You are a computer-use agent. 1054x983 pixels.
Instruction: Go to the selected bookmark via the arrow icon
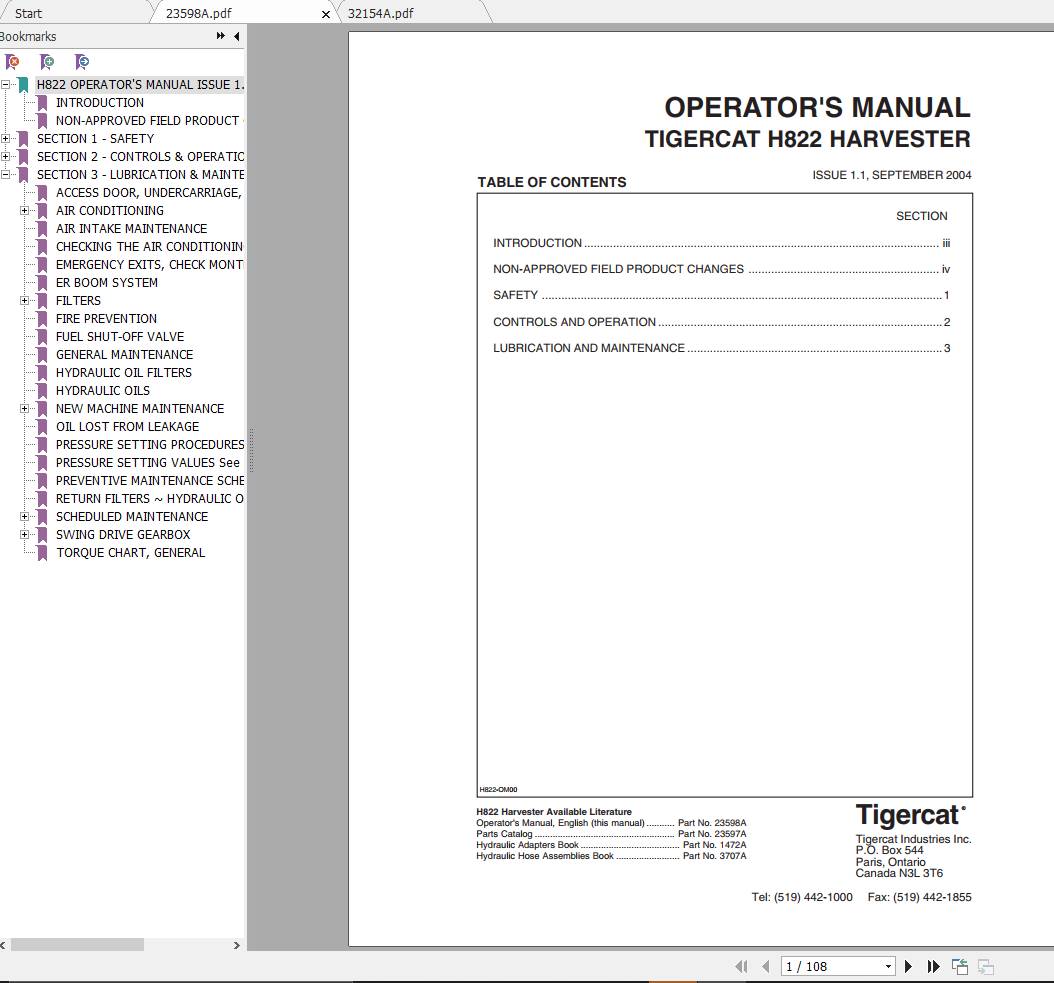[x=82, y=62]
